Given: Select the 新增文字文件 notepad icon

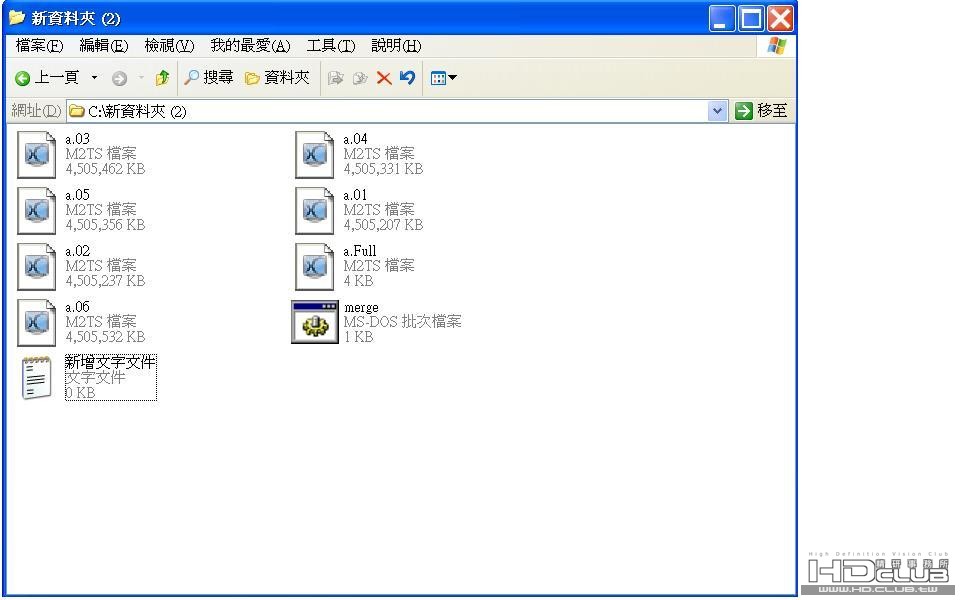Looking at the screenshot, I should click(37, 378).
